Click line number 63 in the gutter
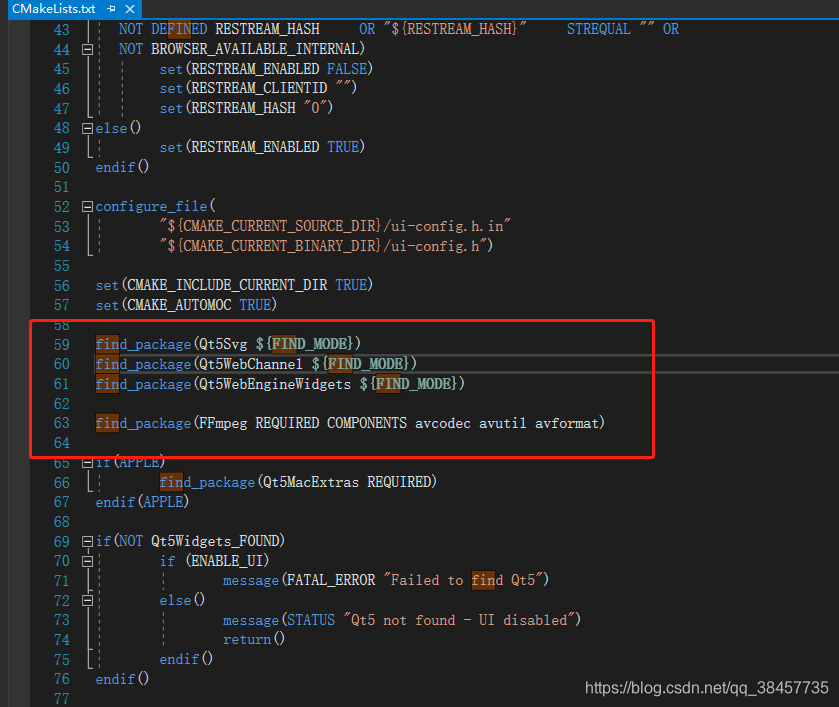This screenshot has width=839, height=707. coord(61,423)
